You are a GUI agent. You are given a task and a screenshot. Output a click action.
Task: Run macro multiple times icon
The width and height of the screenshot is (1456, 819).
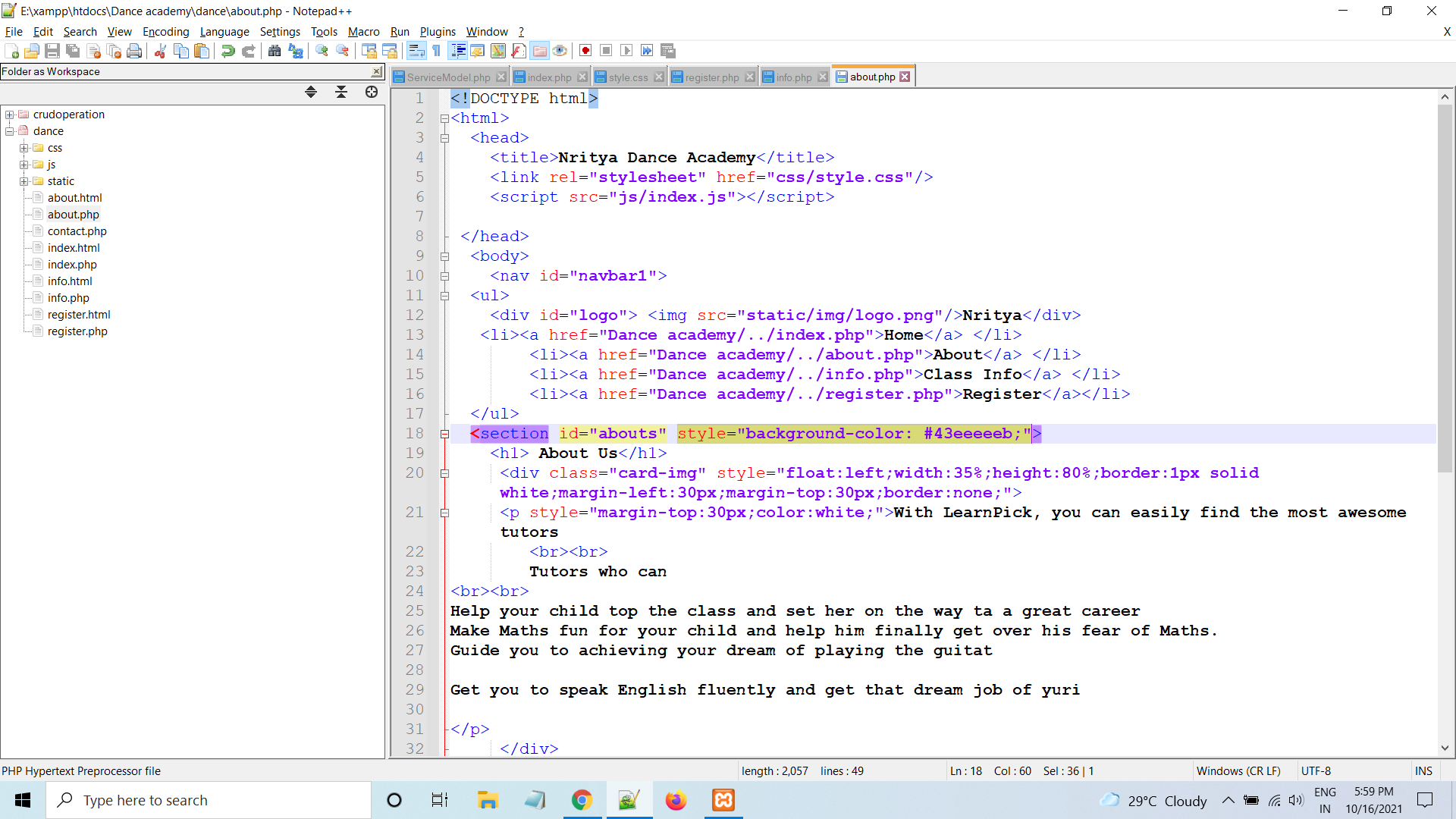(647, 51)
